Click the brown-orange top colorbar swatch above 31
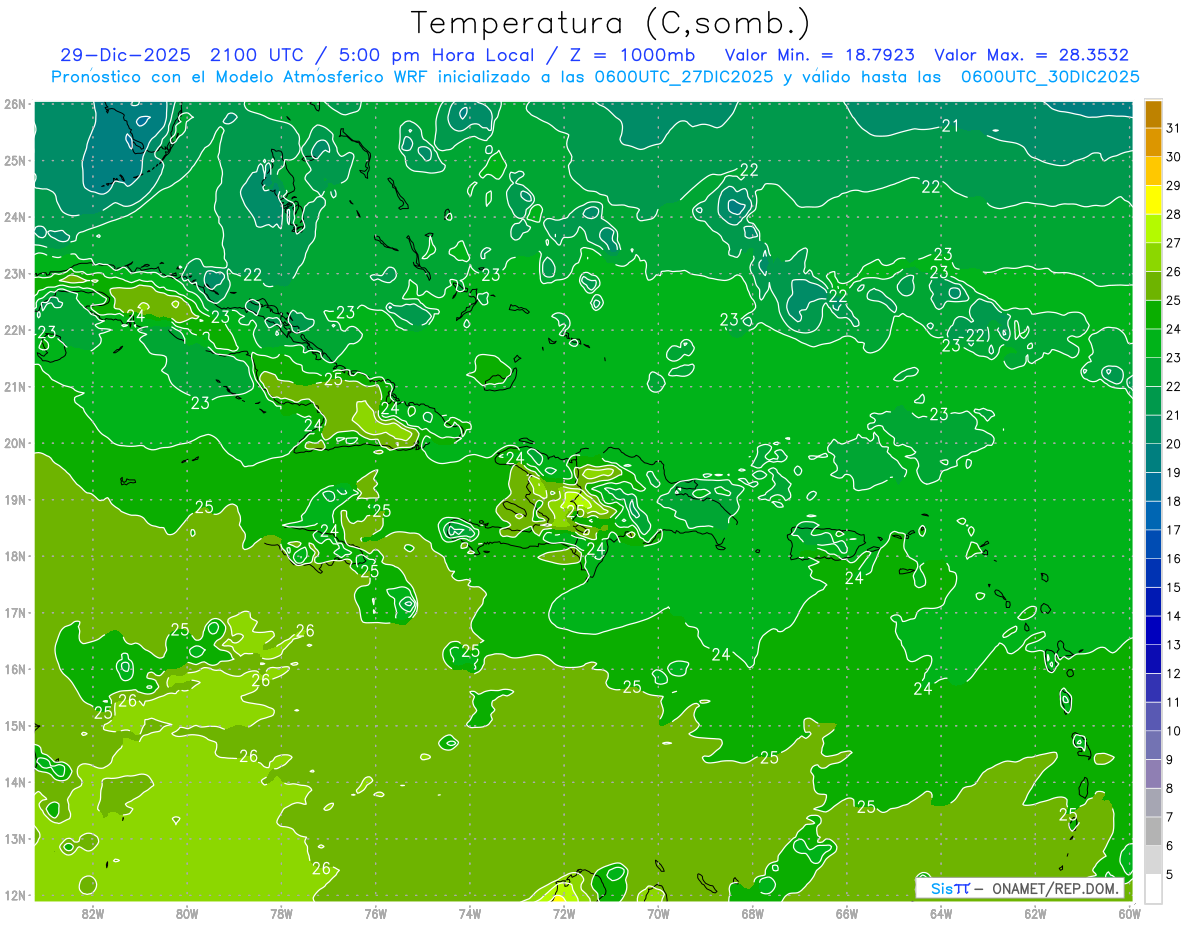This screenshot has height=927, width=1200. pyautogui.click(x=1153, y=114)
